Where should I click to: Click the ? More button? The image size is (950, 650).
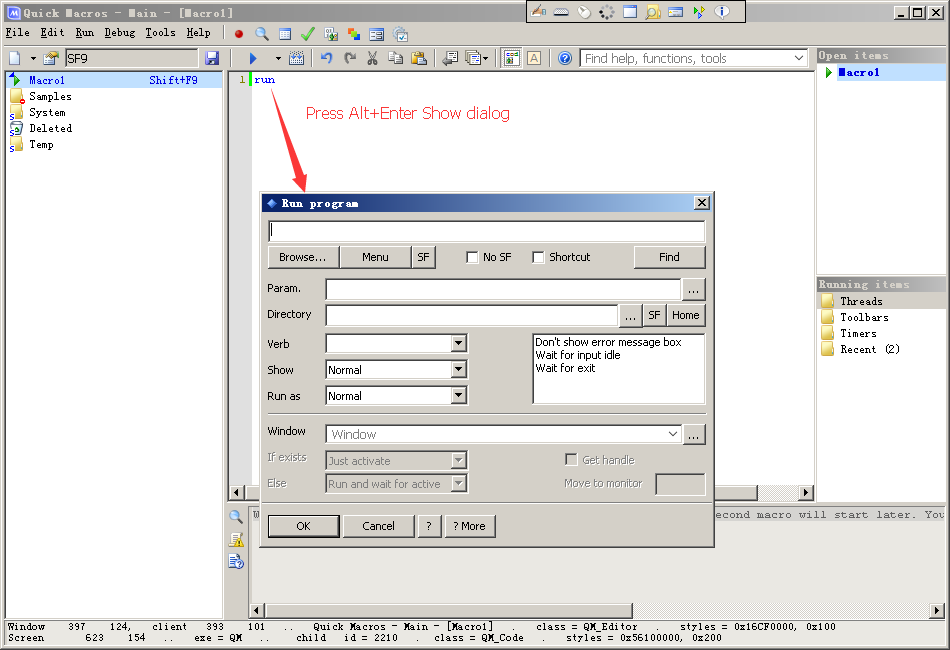[x=470, y=526]
